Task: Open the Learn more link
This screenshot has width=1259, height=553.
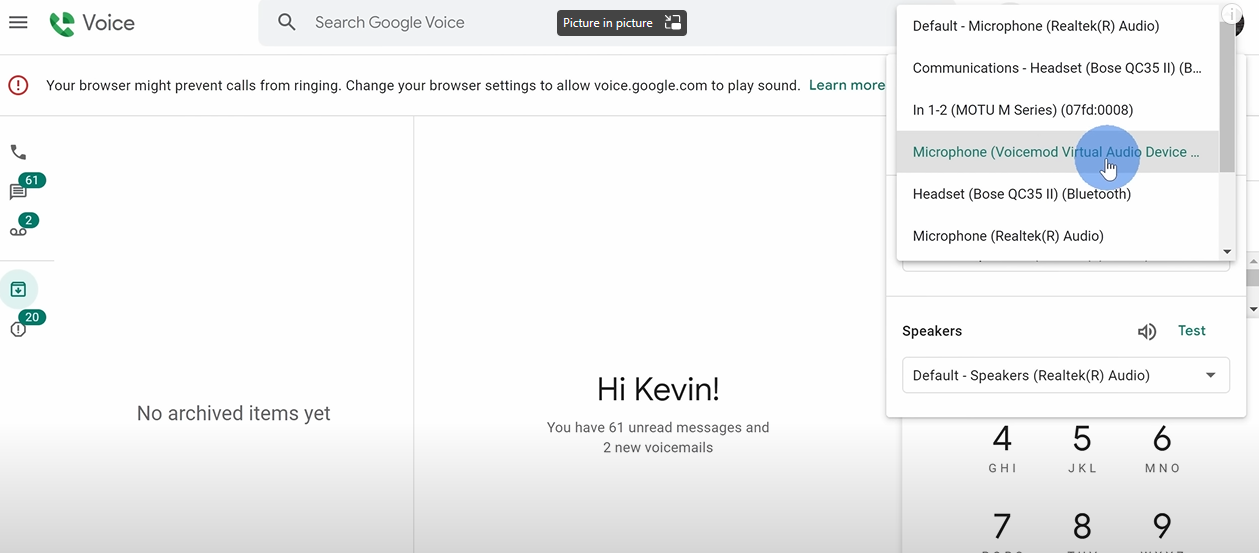Action: point(846,85)
